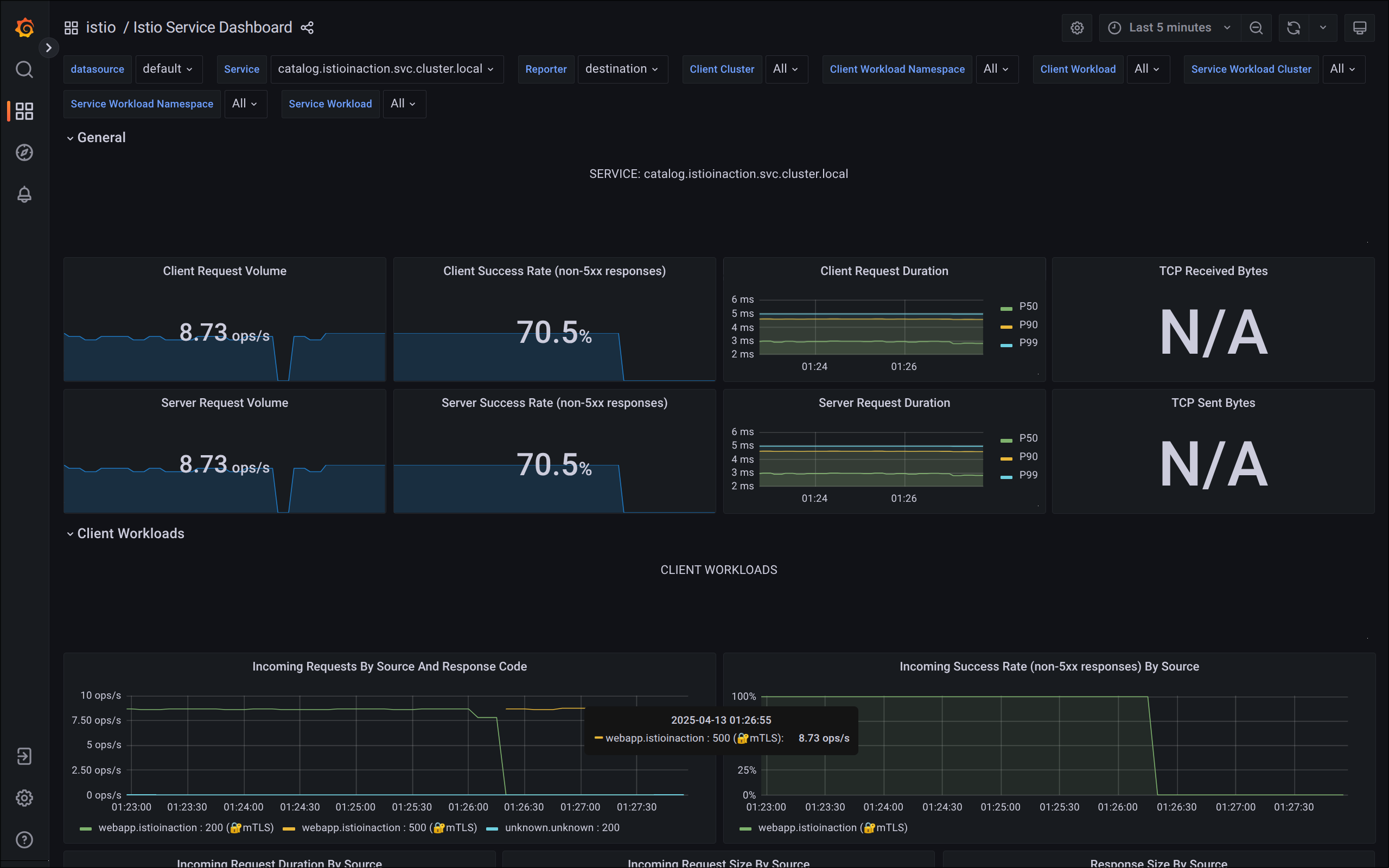Toggle P99 series in Client Request Duration
1389x868 pixels.
point(1028,343)
